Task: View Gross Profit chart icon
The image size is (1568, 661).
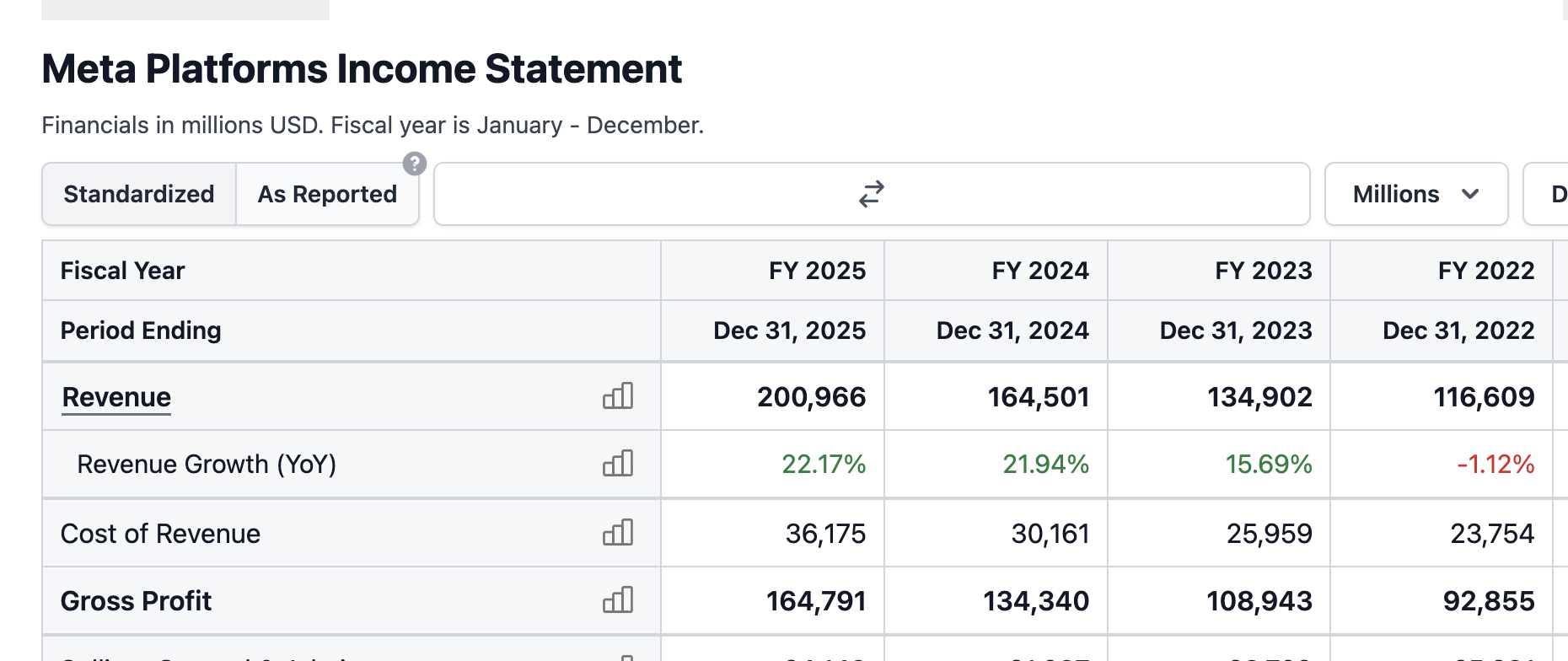Action: (618, 600)
